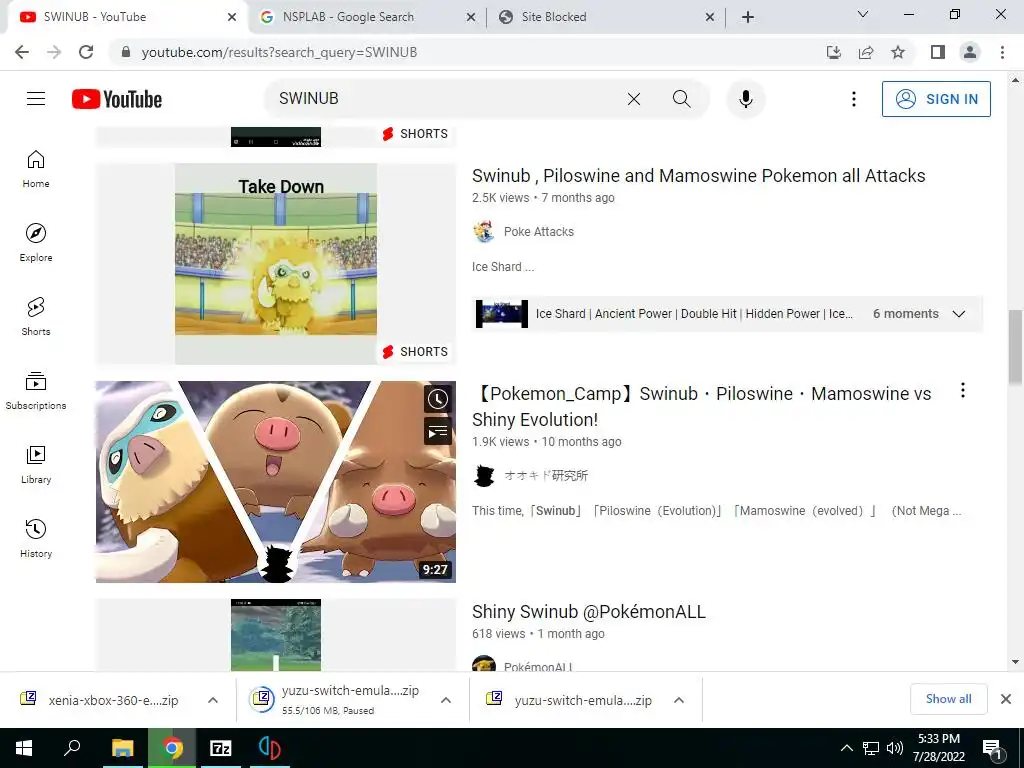Install app icon in address bar

[x=834, y=52]
